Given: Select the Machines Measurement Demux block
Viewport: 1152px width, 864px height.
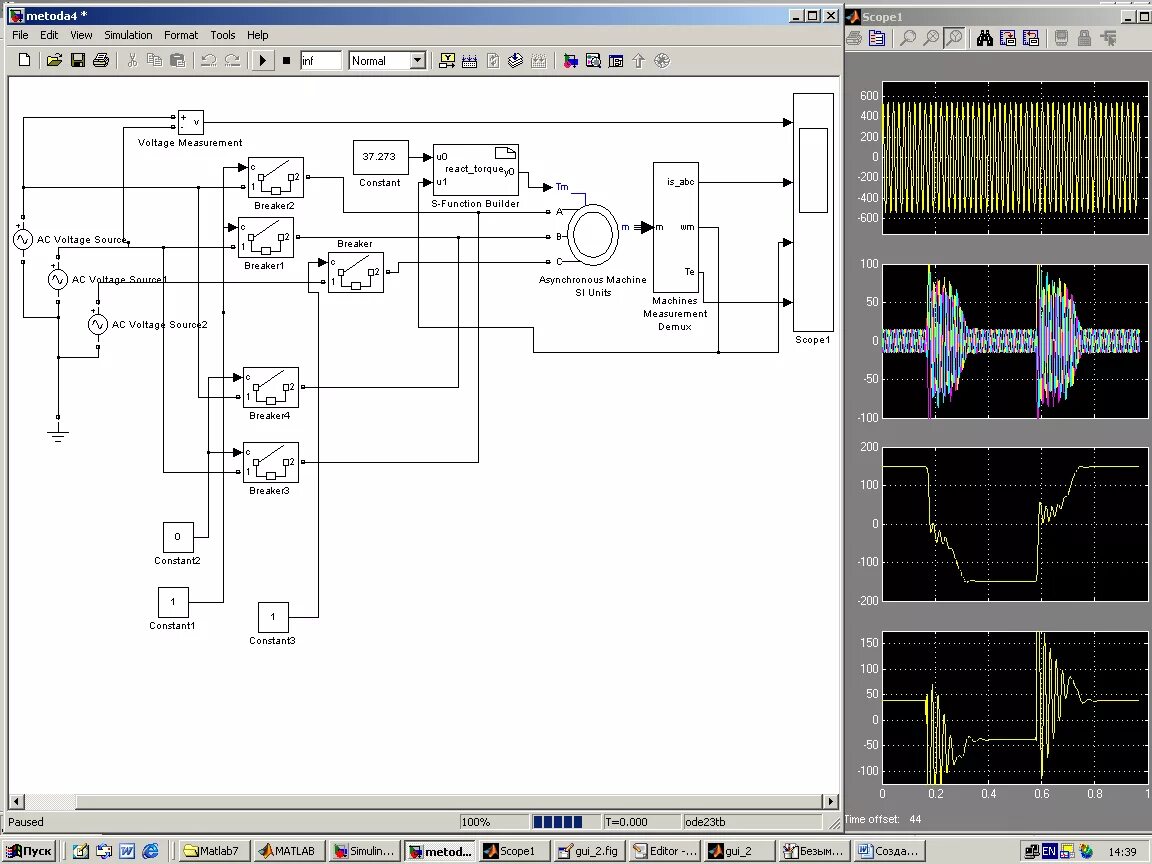Looking at the screenshot, I should (676, 227).
